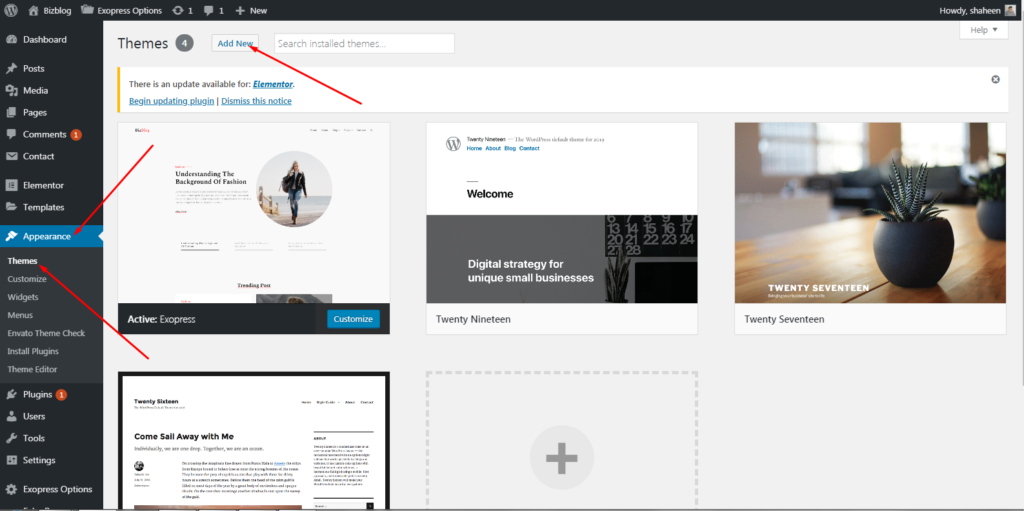Click the Exopress Options gear icon
Screen dimensions: 1024x511
click(11, 489)
